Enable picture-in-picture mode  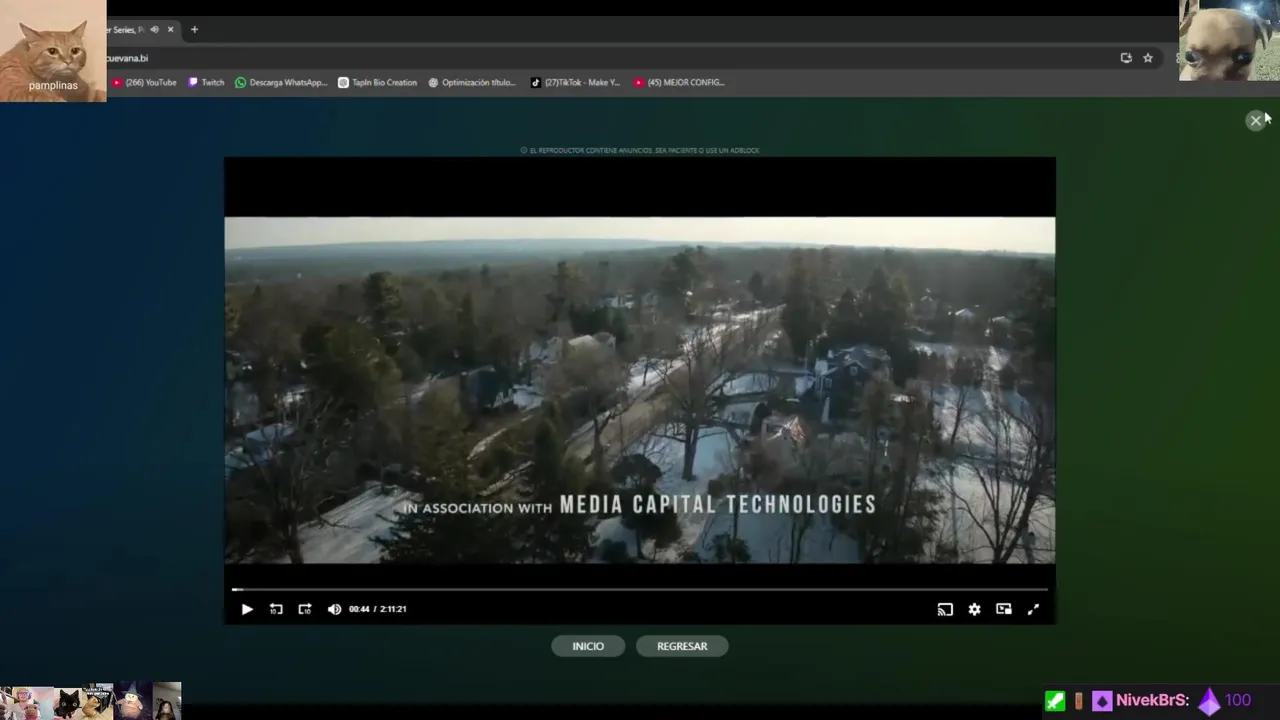1004,609
